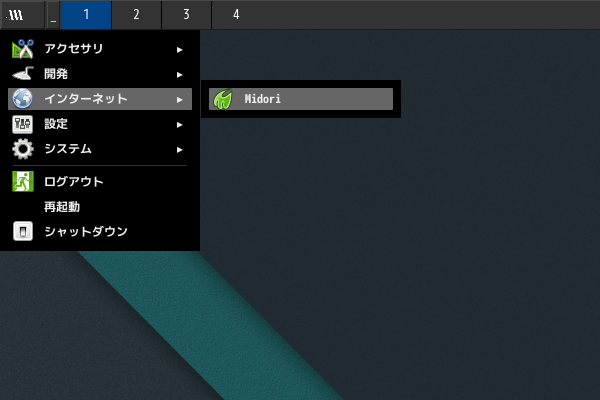
Task: Open the 設定 menu entry
Action: (100, 124)
